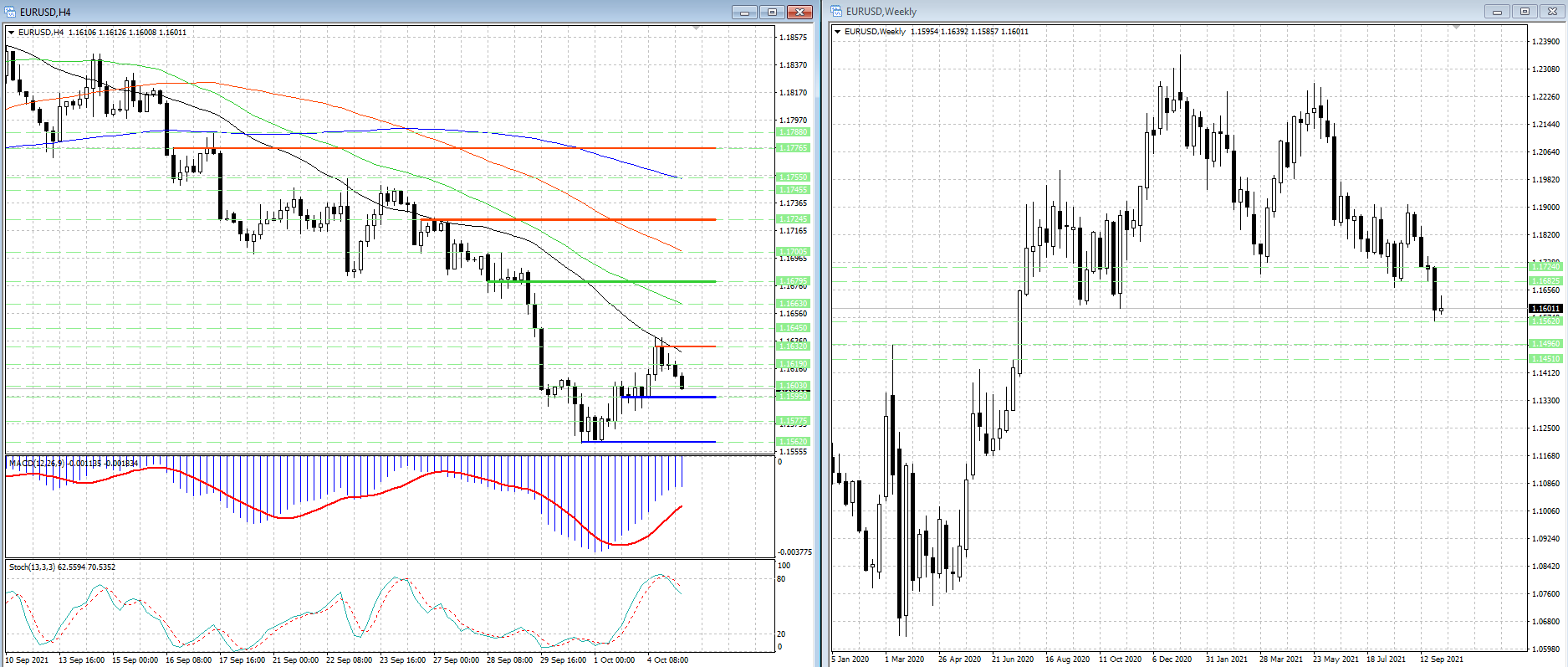Click the EURUSD,H4 window title icon

(x=11, y=12)
